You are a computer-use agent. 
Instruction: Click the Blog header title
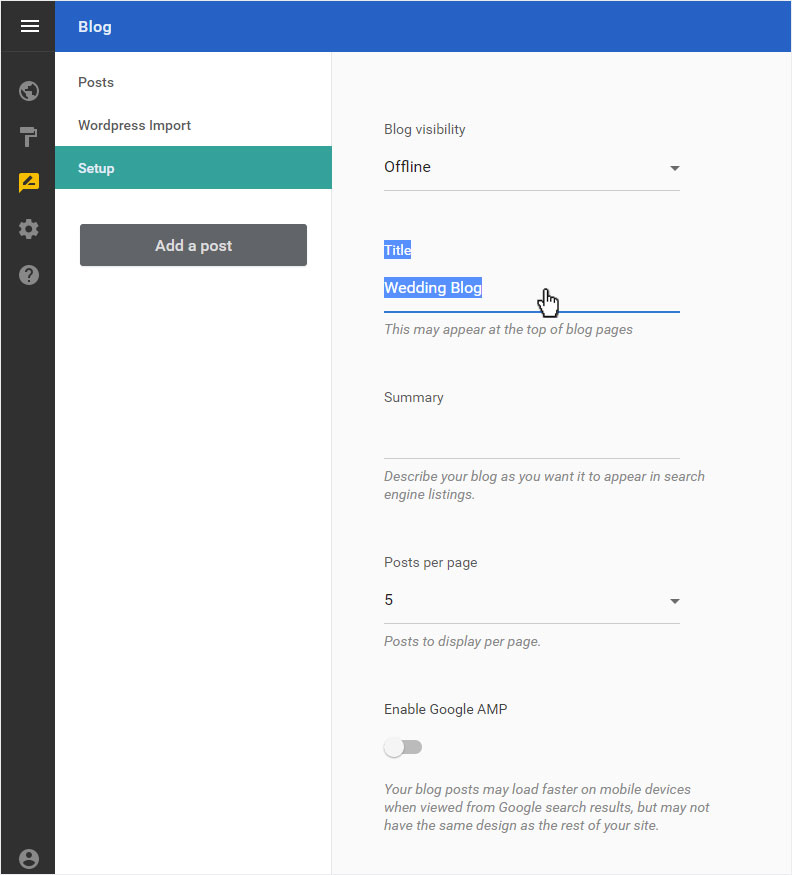point(95,27)
